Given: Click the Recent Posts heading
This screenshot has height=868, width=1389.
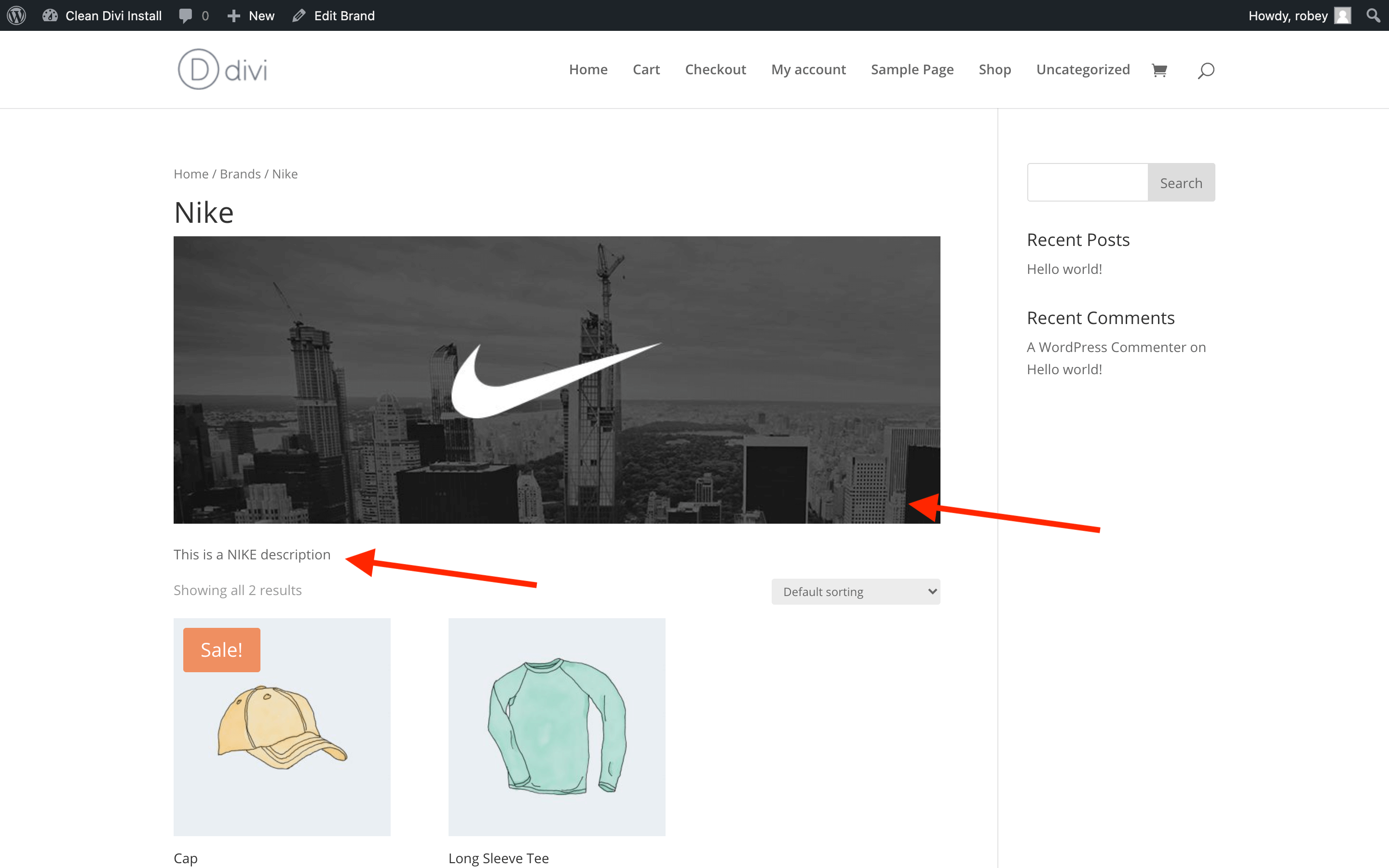Looking at the screenshot, I should [1078, 240].
